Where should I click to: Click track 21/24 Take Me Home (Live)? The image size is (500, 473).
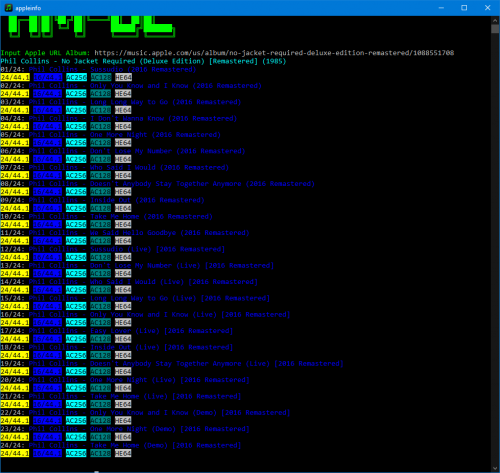point(121,396)
